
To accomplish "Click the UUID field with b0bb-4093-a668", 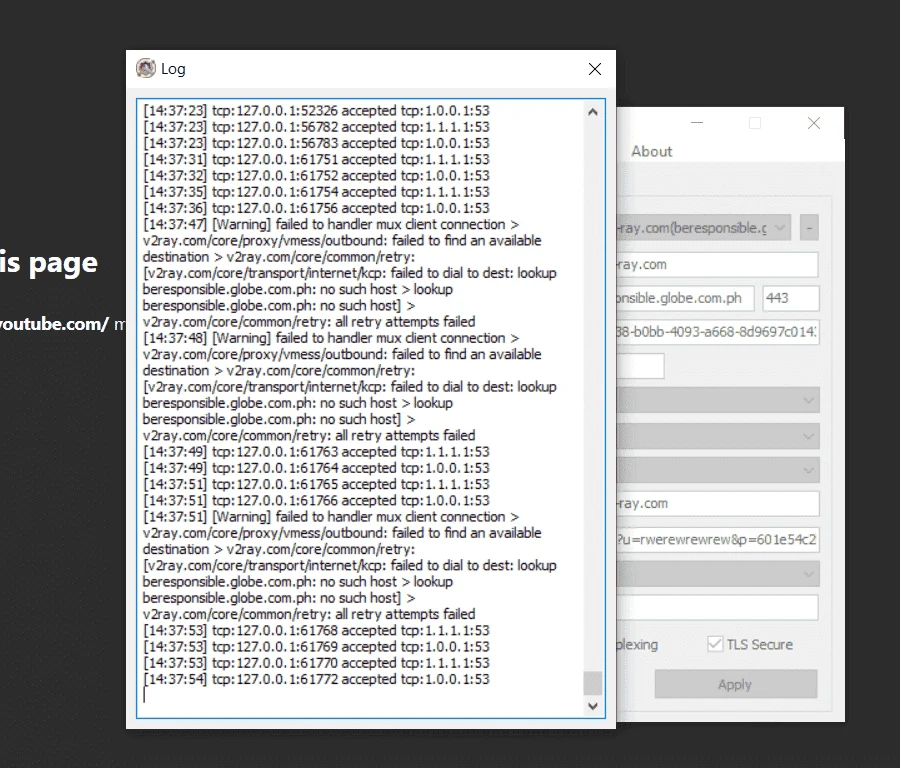I will [x=717, y=332].
